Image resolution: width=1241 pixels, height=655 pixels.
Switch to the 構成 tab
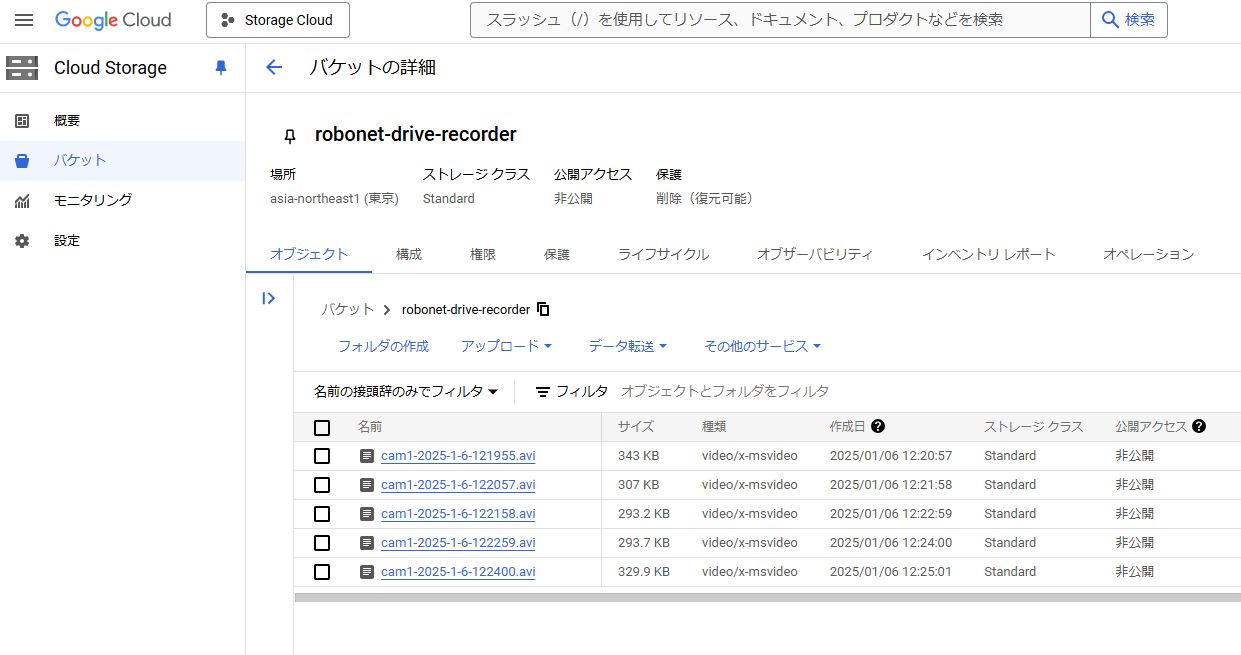coord(409,254)
